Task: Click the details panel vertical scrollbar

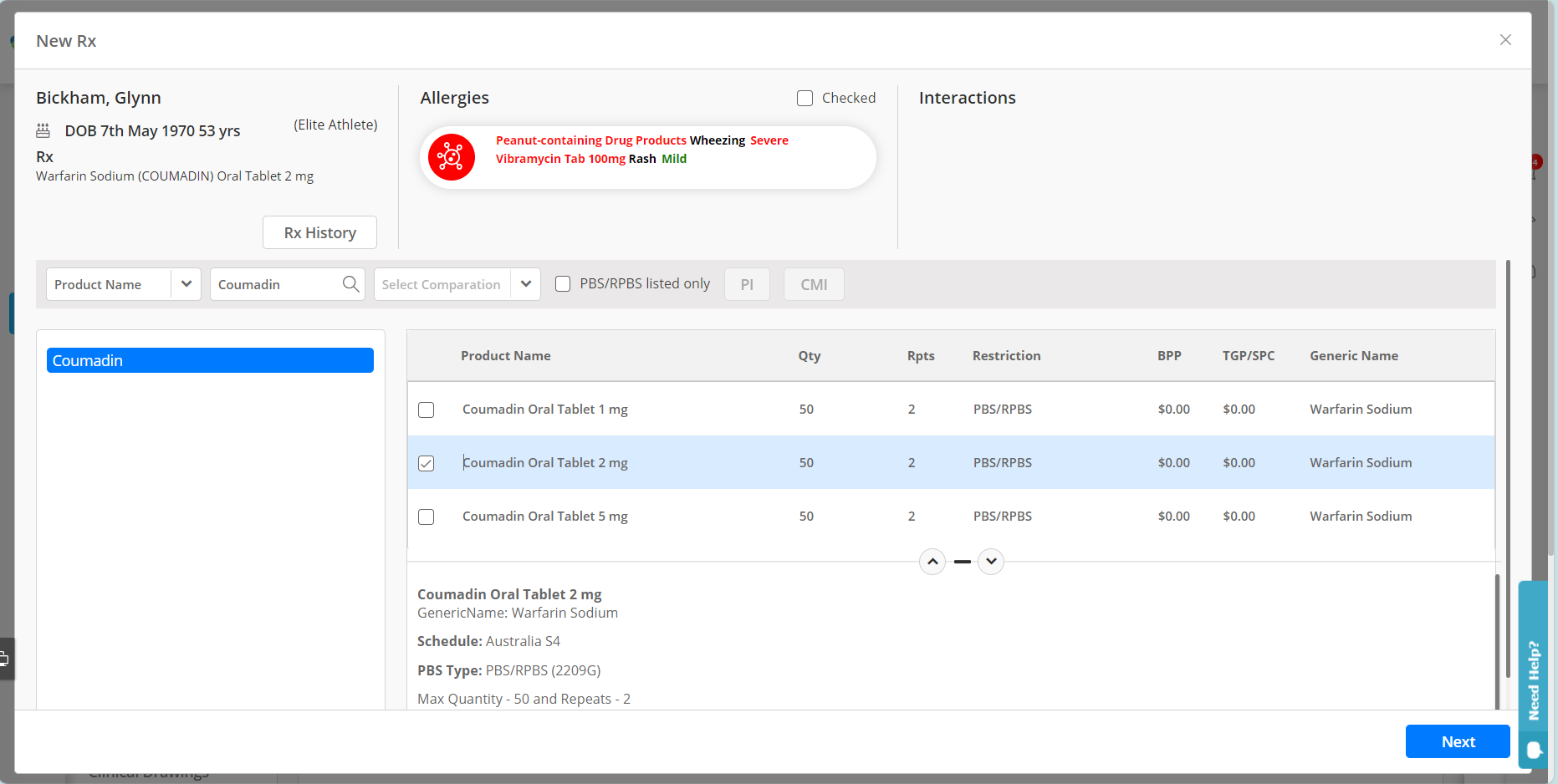Action: coord(1497,642)
